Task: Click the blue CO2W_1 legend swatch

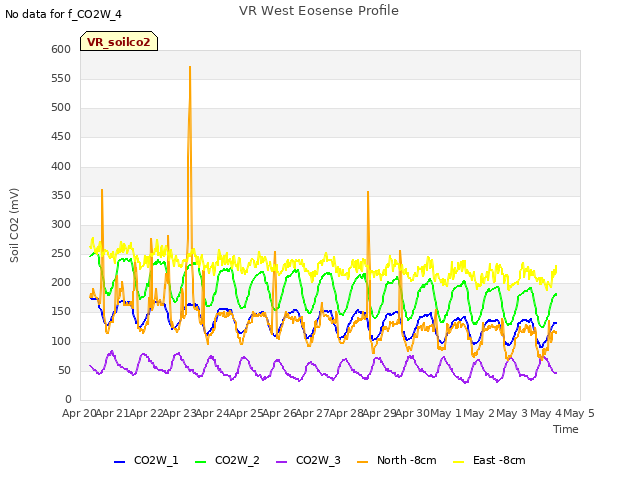Action: (119, 462)
